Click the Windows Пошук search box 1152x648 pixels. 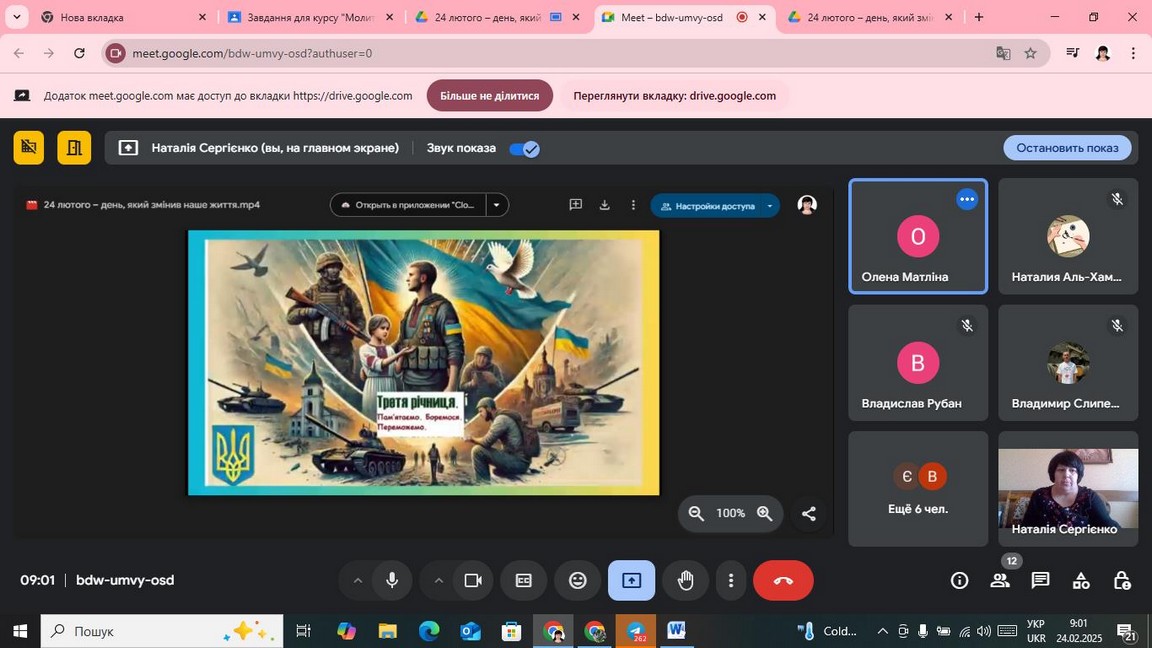162,630
